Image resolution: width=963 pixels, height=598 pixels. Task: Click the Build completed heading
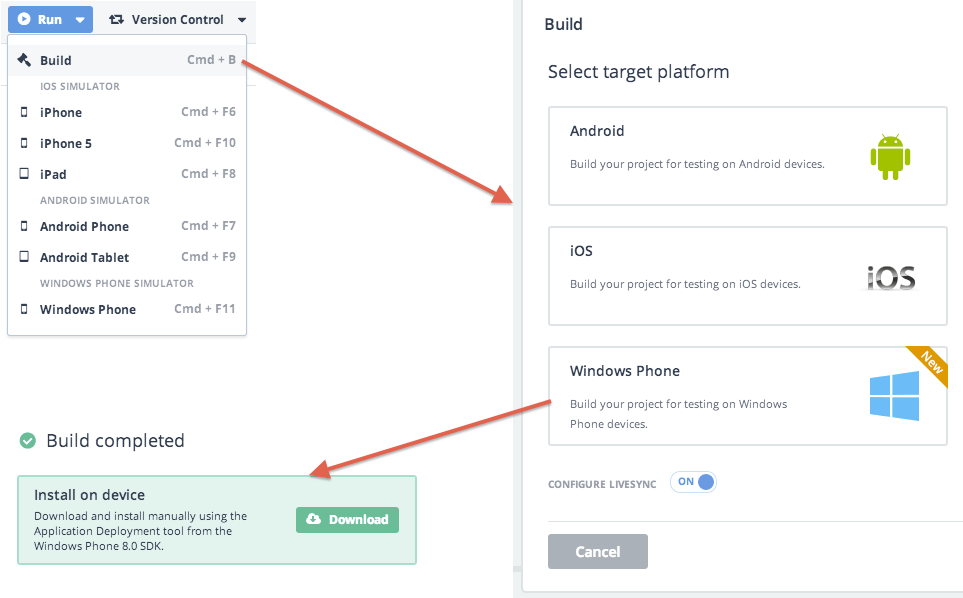pyautogui.click(x=115, y=440)
